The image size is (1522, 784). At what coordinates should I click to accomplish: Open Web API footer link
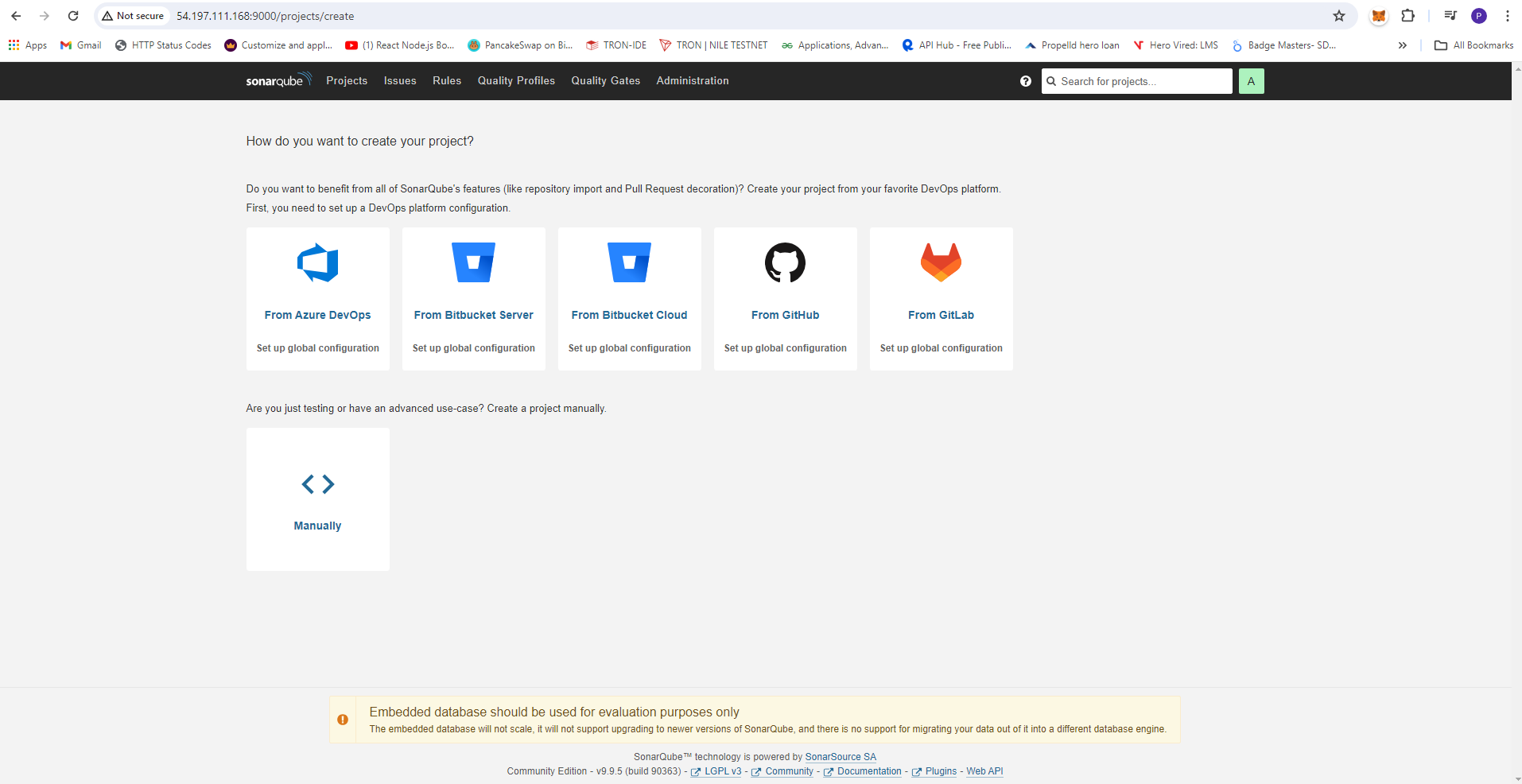pyautogui.click(x=984, y=771)
